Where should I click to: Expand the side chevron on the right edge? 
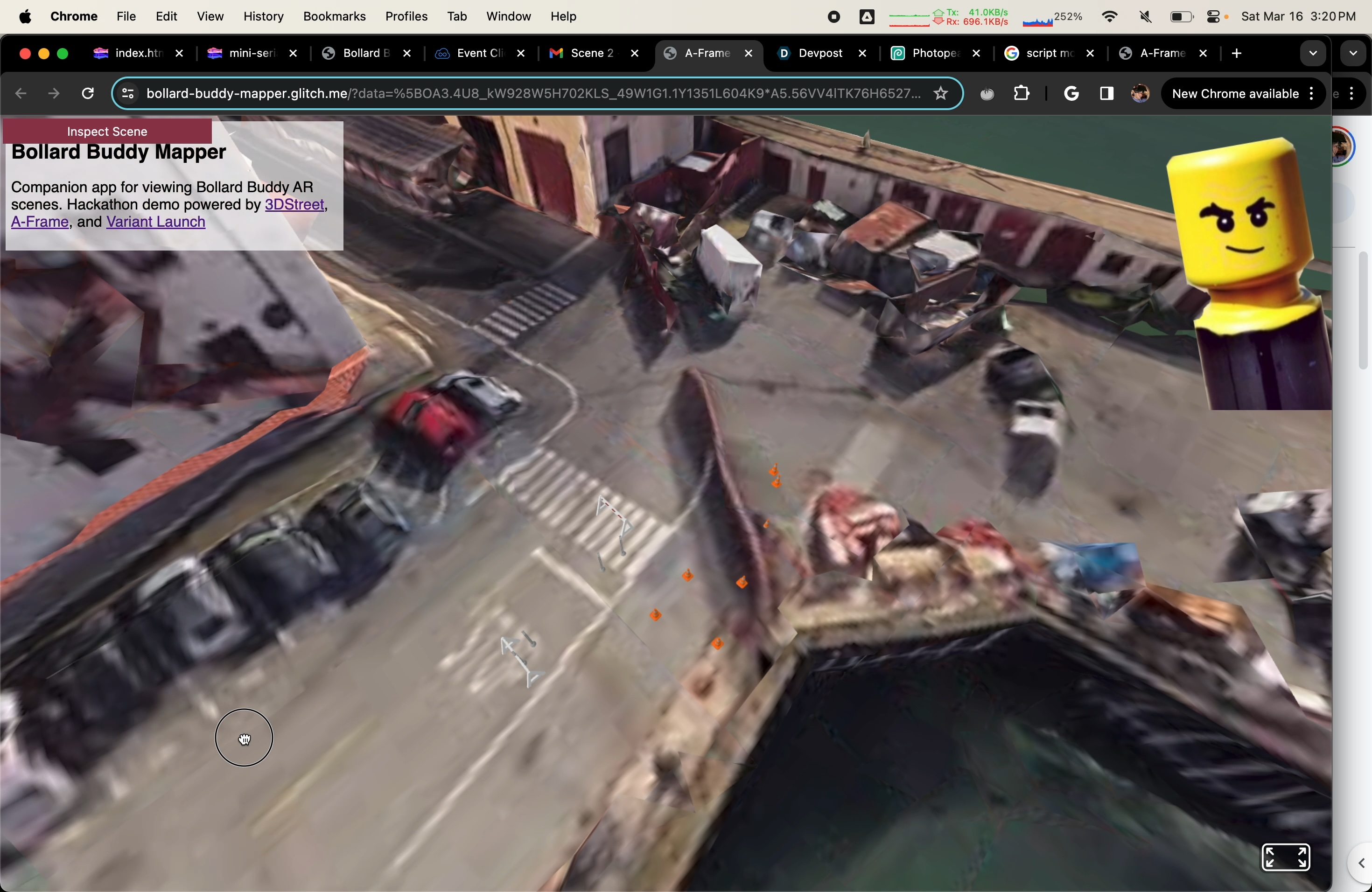click(x=1361, y=863)
